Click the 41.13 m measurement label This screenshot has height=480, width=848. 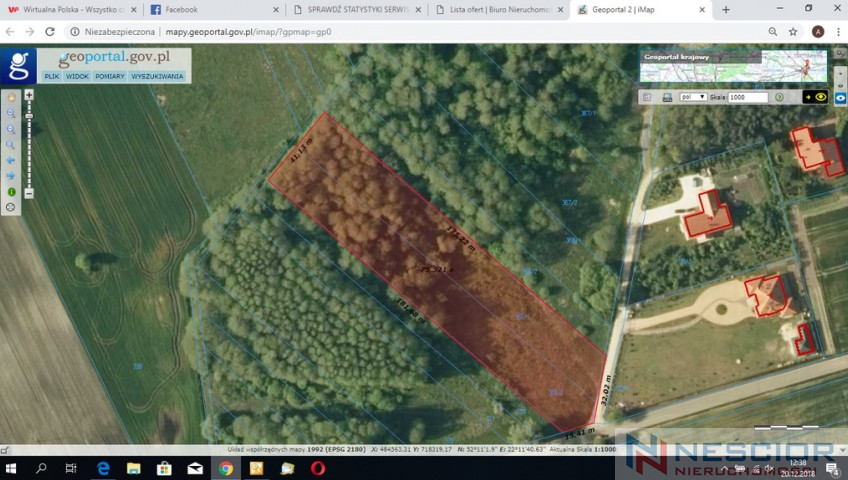301,151
